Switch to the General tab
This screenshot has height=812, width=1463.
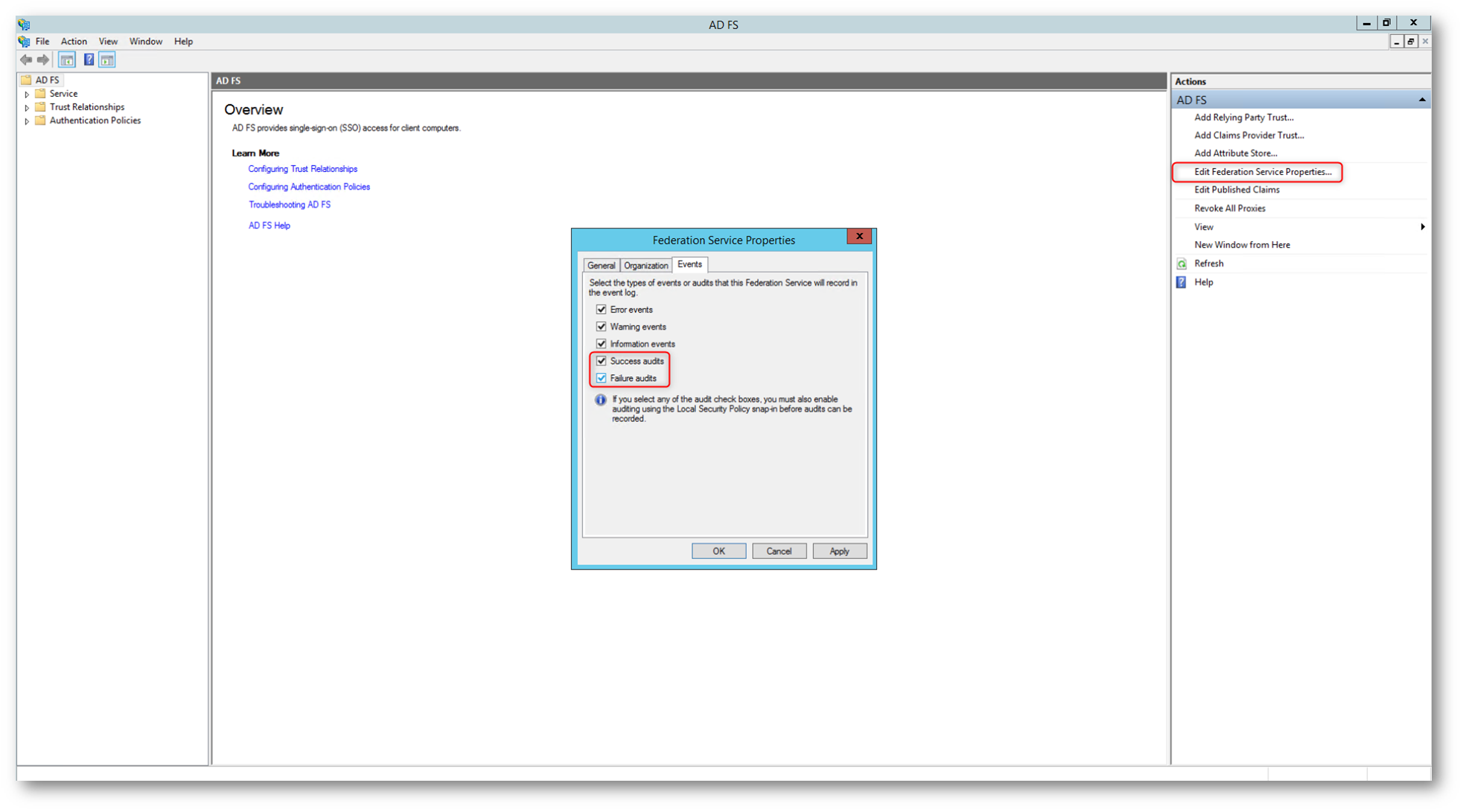coord(601,265)
